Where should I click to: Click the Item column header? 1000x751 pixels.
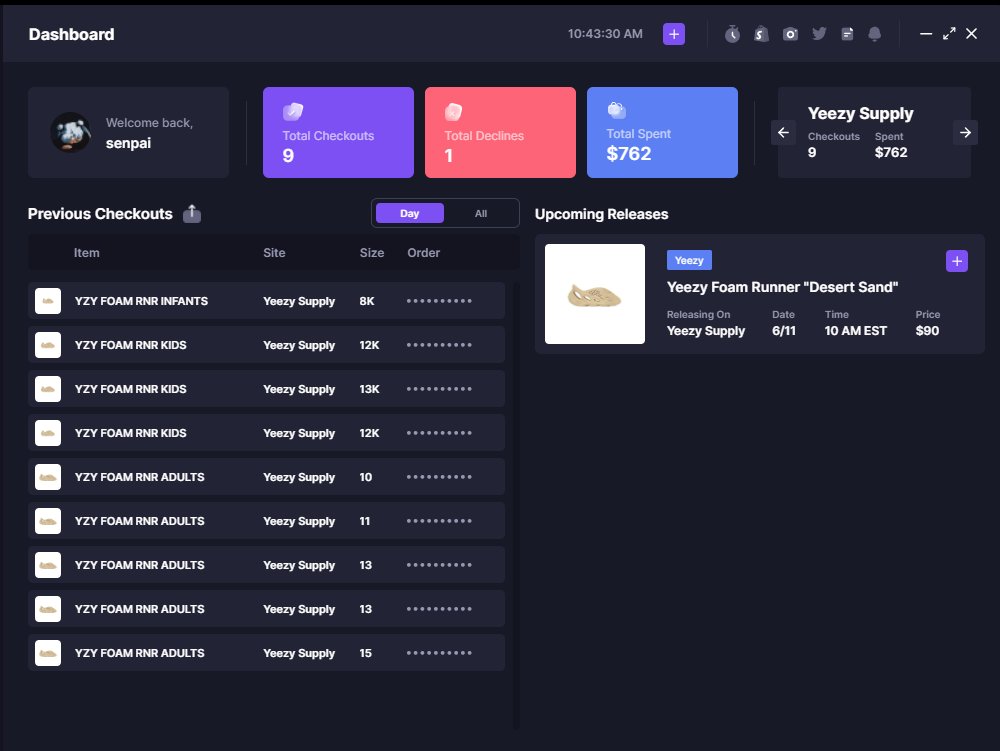click(86, 253)
